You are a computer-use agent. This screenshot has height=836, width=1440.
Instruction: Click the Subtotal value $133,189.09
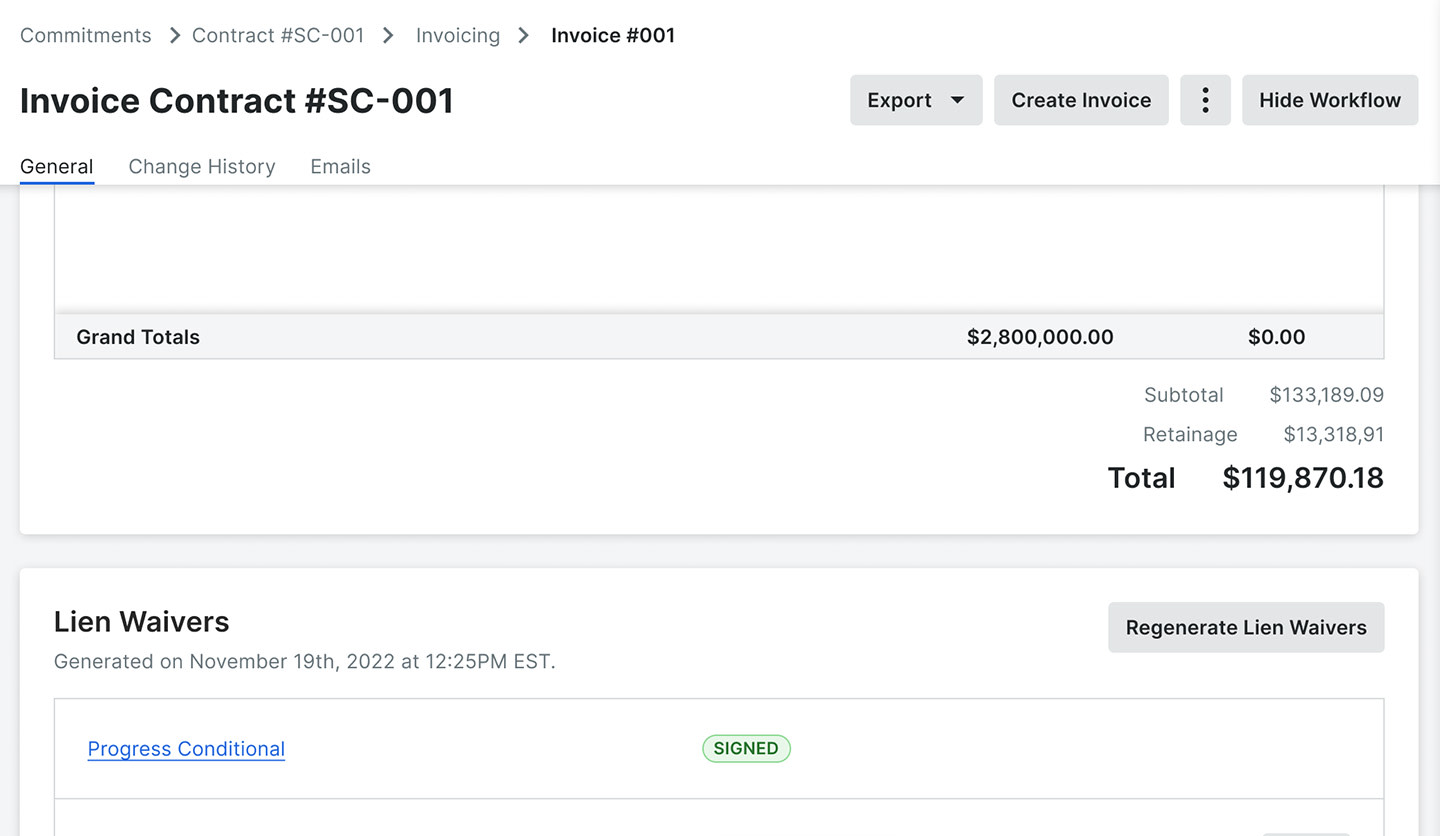click(1326, 395)
